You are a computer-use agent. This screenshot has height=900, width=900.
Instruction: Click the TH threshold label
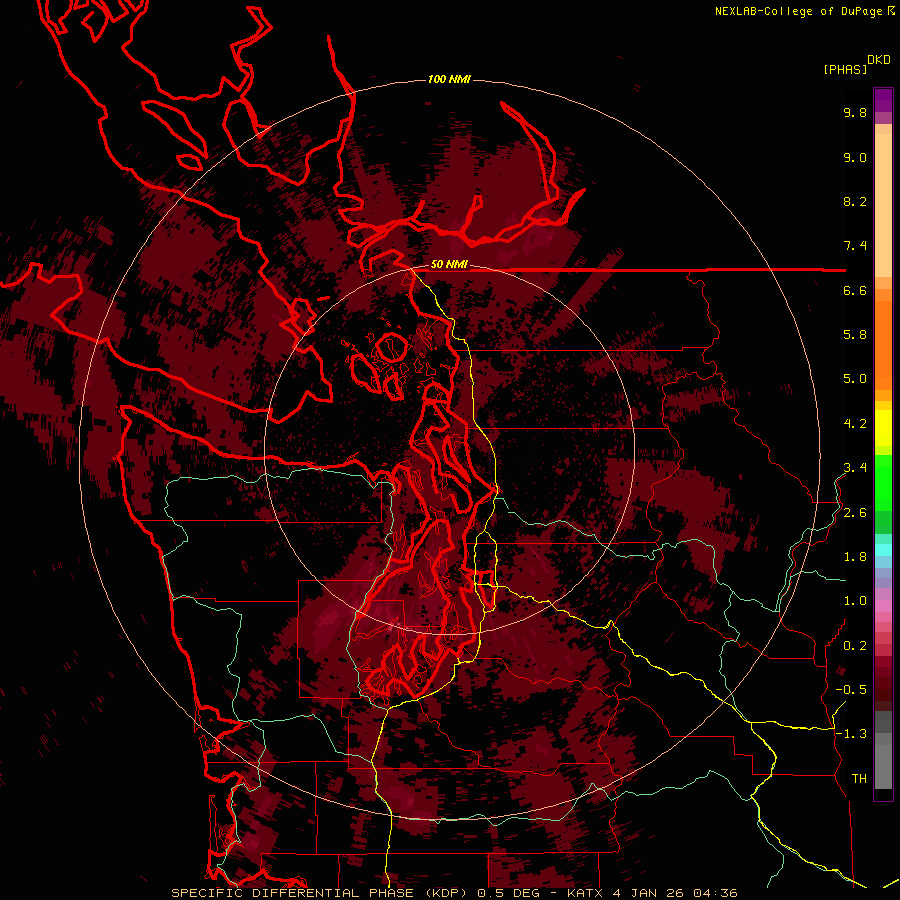pos(859,779)
